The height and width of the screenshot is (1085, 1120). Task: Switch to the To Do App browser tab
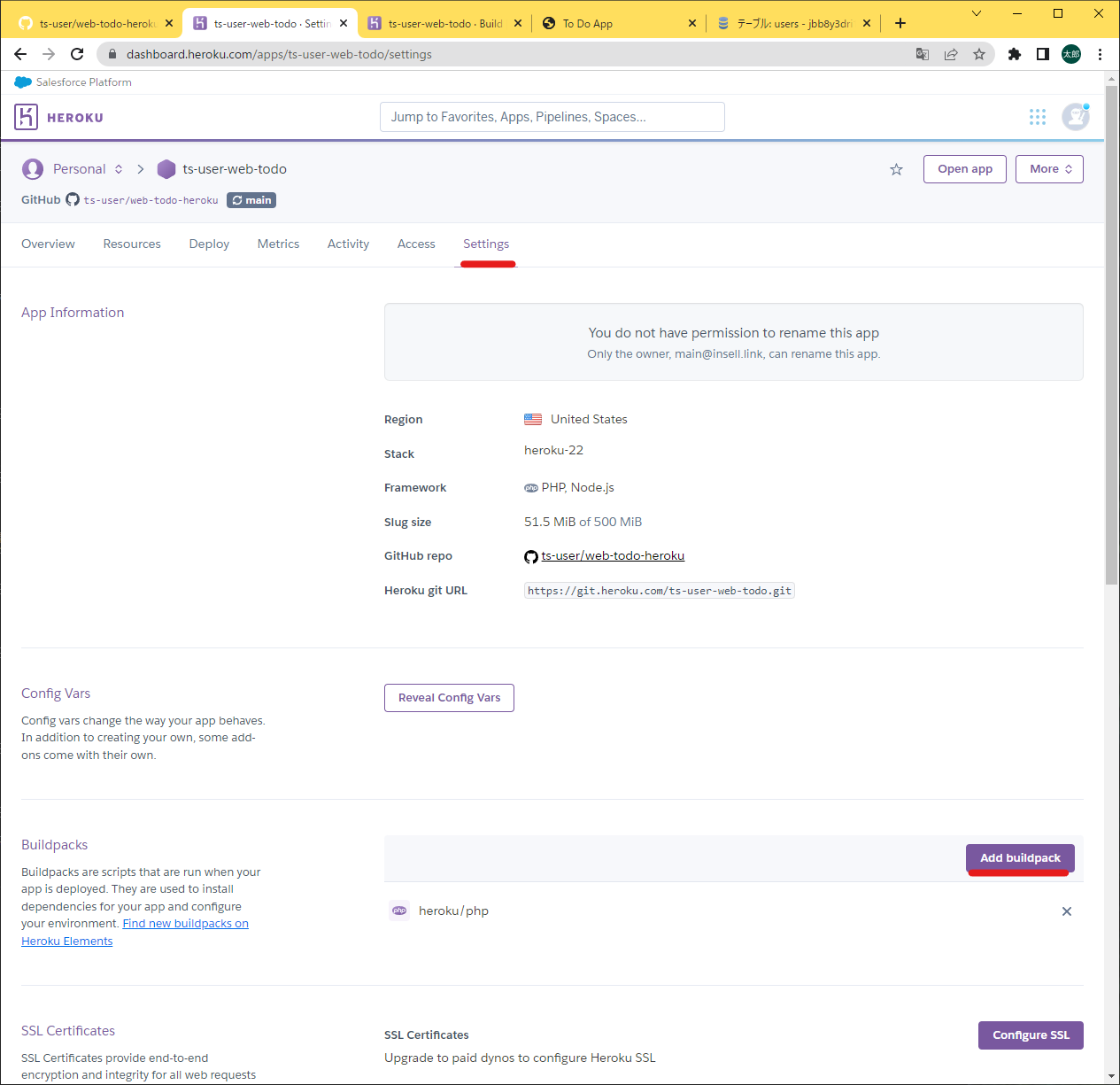coord(617,23)
